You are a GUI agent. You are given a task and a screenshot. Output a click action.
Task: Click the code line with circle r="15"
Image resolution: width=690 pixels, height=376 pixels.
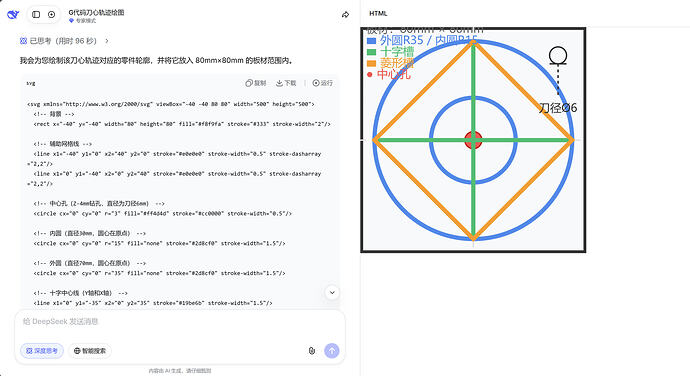159,243
